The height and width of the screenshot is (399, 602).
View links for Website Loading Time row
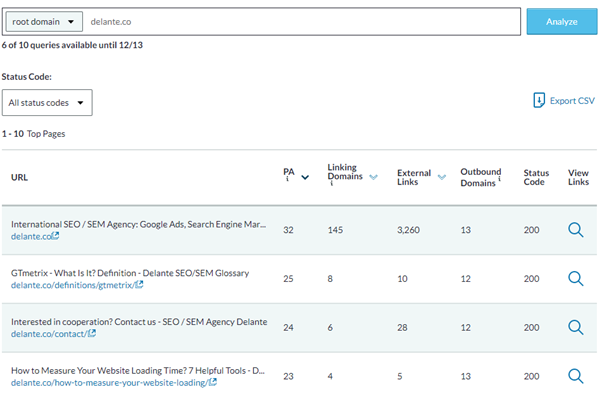(576, 376)
